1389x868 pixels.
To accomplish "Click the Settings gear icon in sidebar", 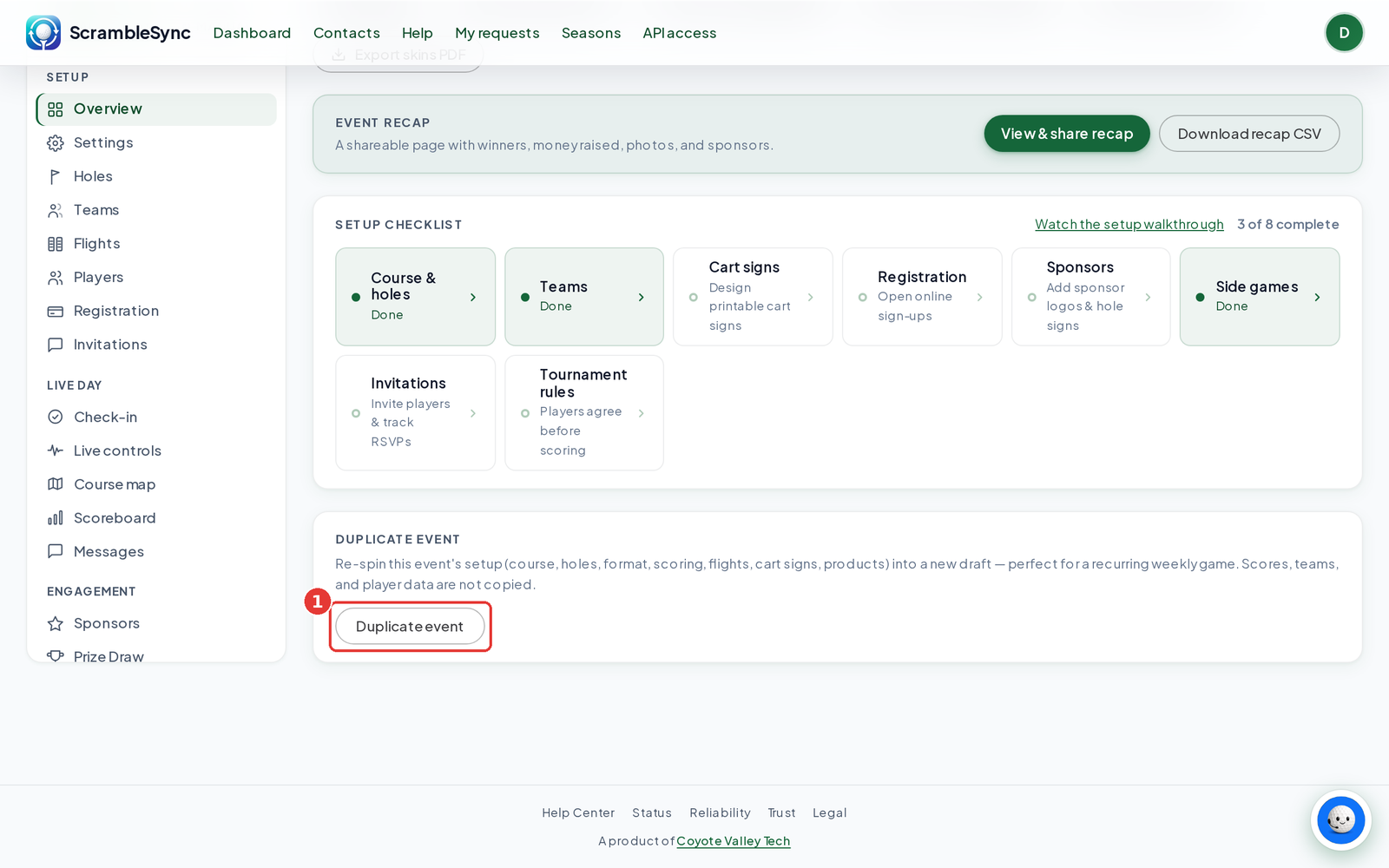I will [56, 143].
